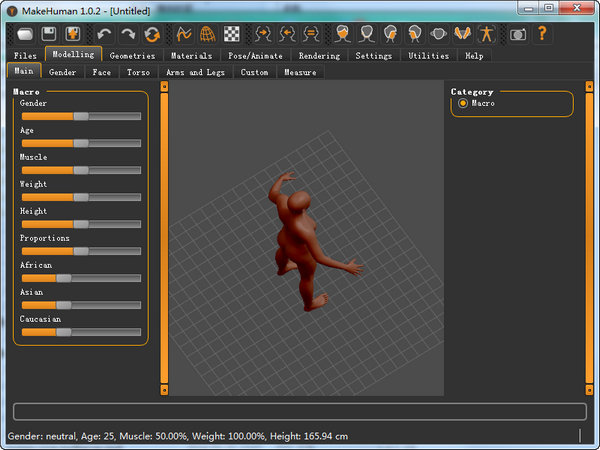Open help via the question mark icon
This screenshot has width=600, height=450.
click(x=542, y=34)
